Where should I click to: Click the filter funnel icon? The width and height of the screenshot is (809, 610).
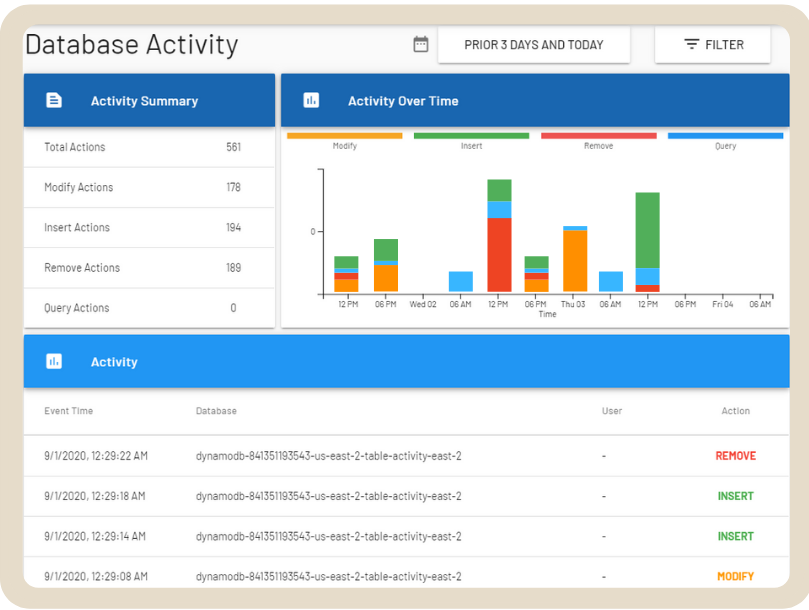point(691,45)
